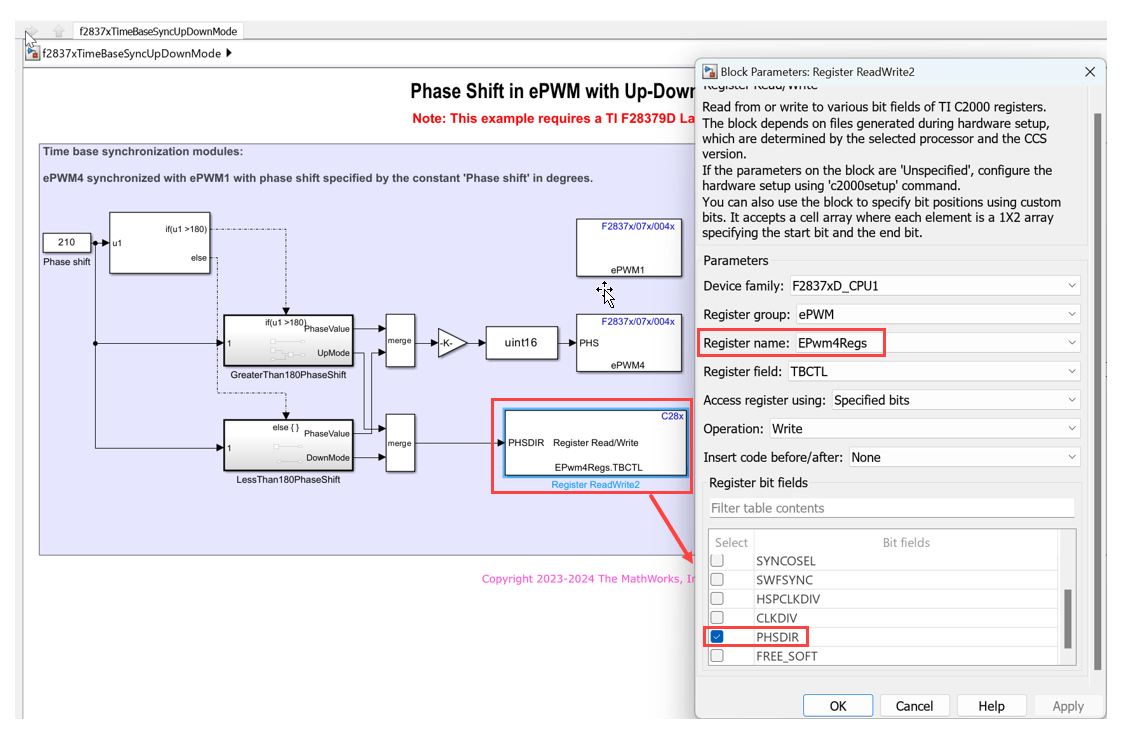Switch to the f2837xTimeBaseSyncUpDownMode tab
The height and width of the screenshot is (740, 1122).
(x=158, y=31)
